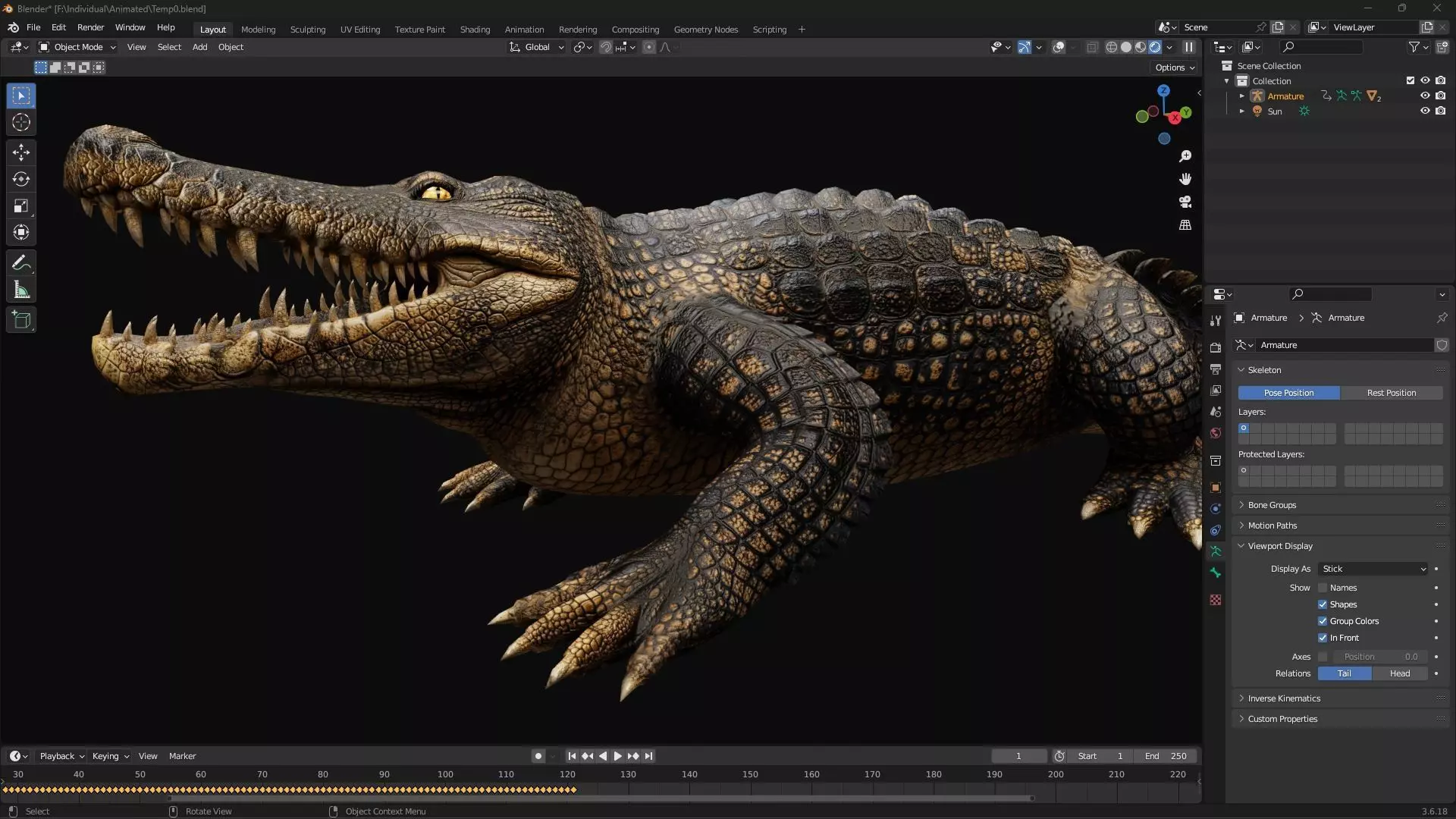This screenshot has width=1456, height=819.
Task: Click the Pose Position button
Action: point(1288,393)
